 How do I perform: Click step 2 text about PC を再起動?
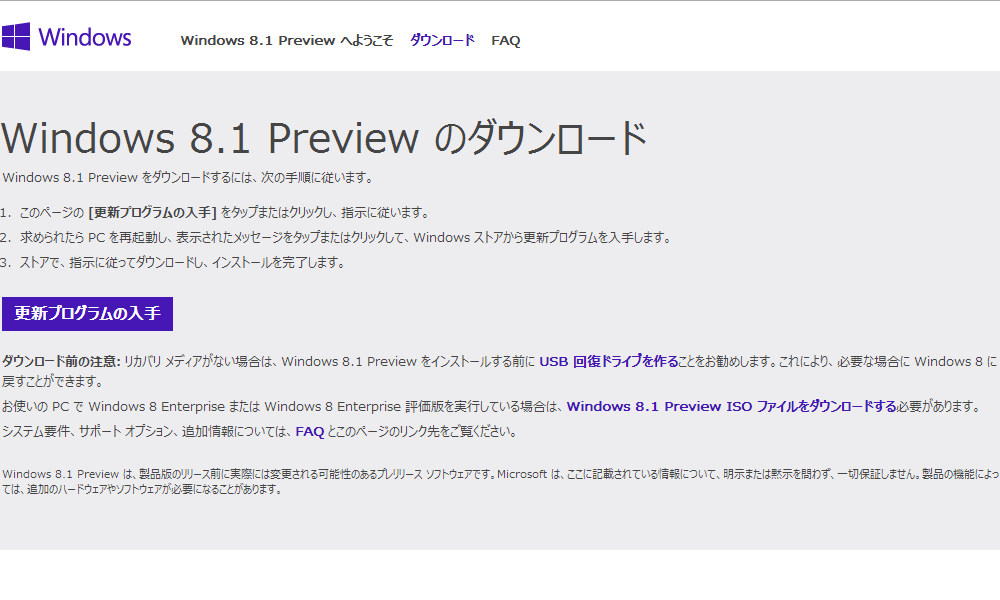346,237
